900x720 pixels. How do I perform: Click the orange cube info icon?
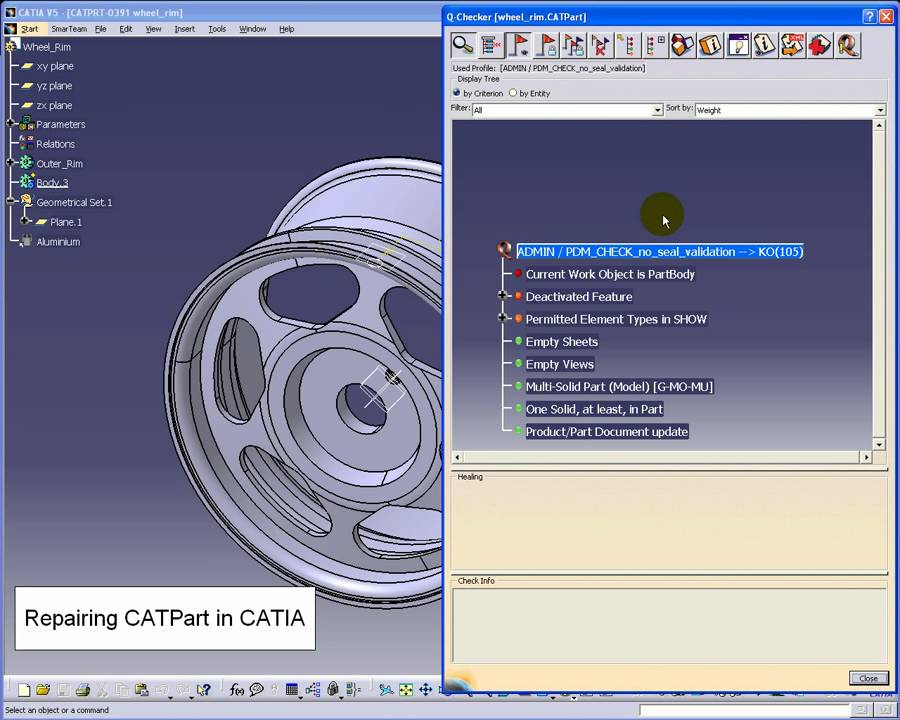pos(710,45)
